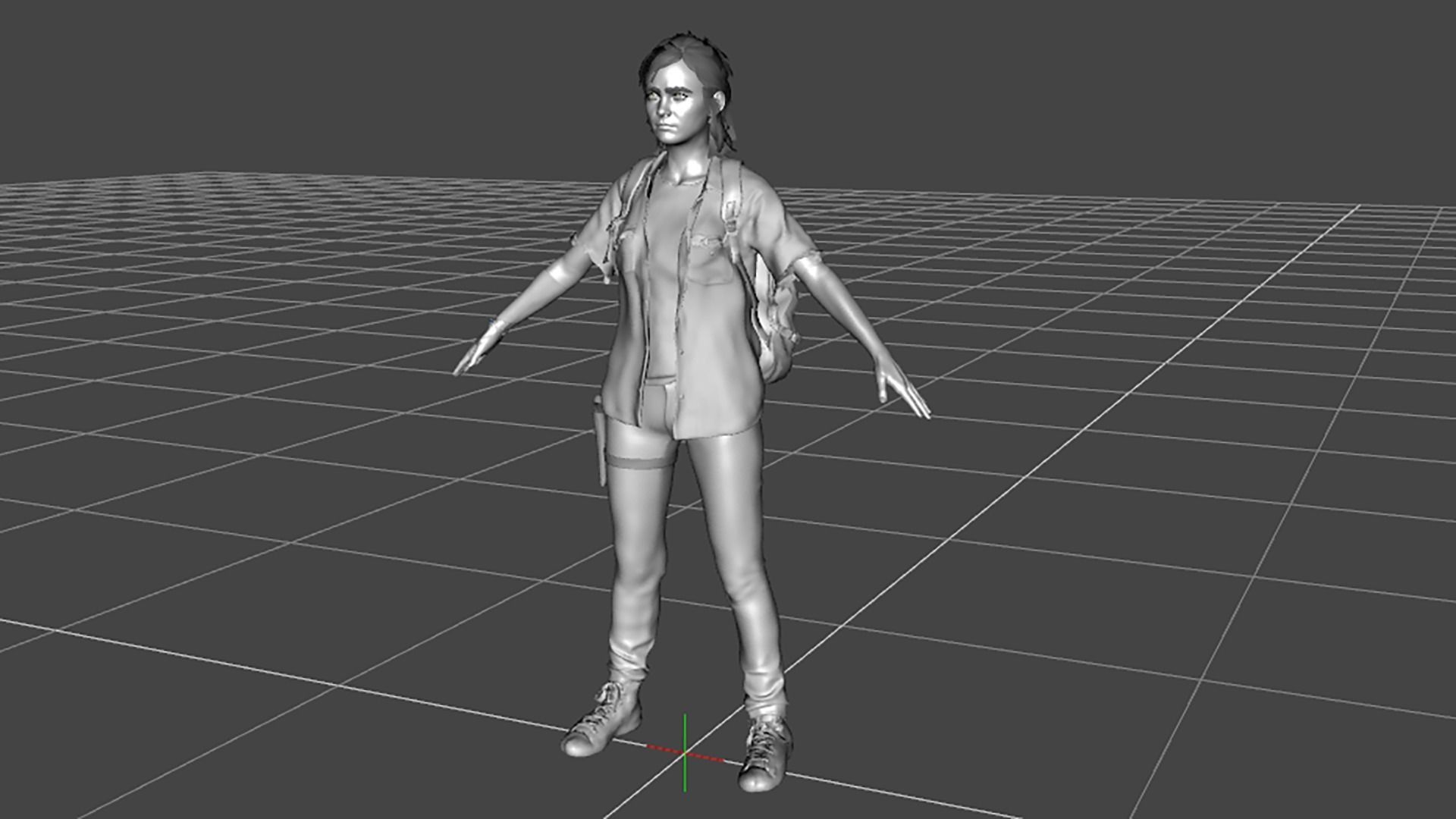The height and width of the screenshot is (819, 1456).
Task: Click the character's inner t-shirt torso
Action: pos(664,281)
